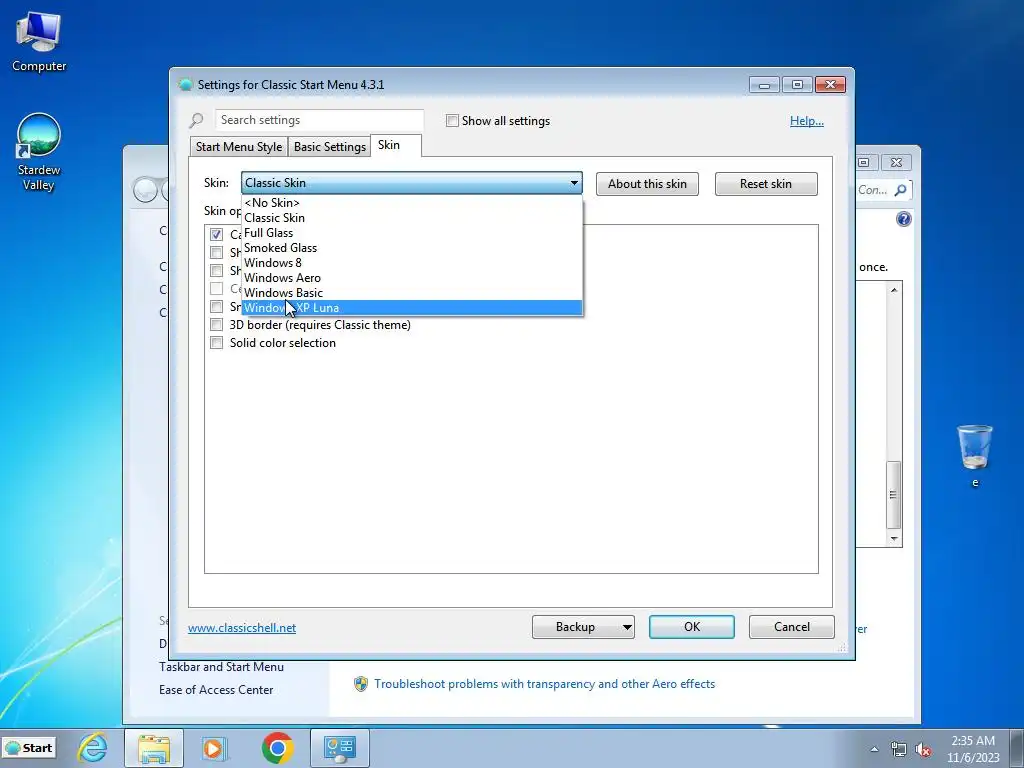Enable Solid color selection checkbox

(216, 343)
